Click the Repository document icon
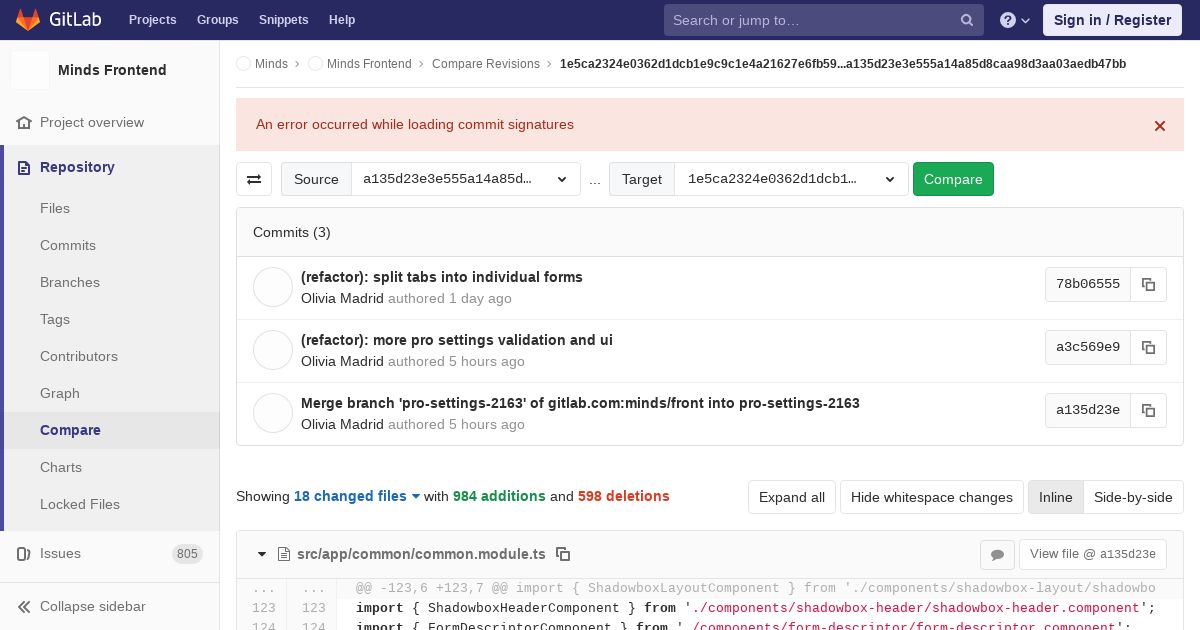1200x630 pixels. click(24, 168)
